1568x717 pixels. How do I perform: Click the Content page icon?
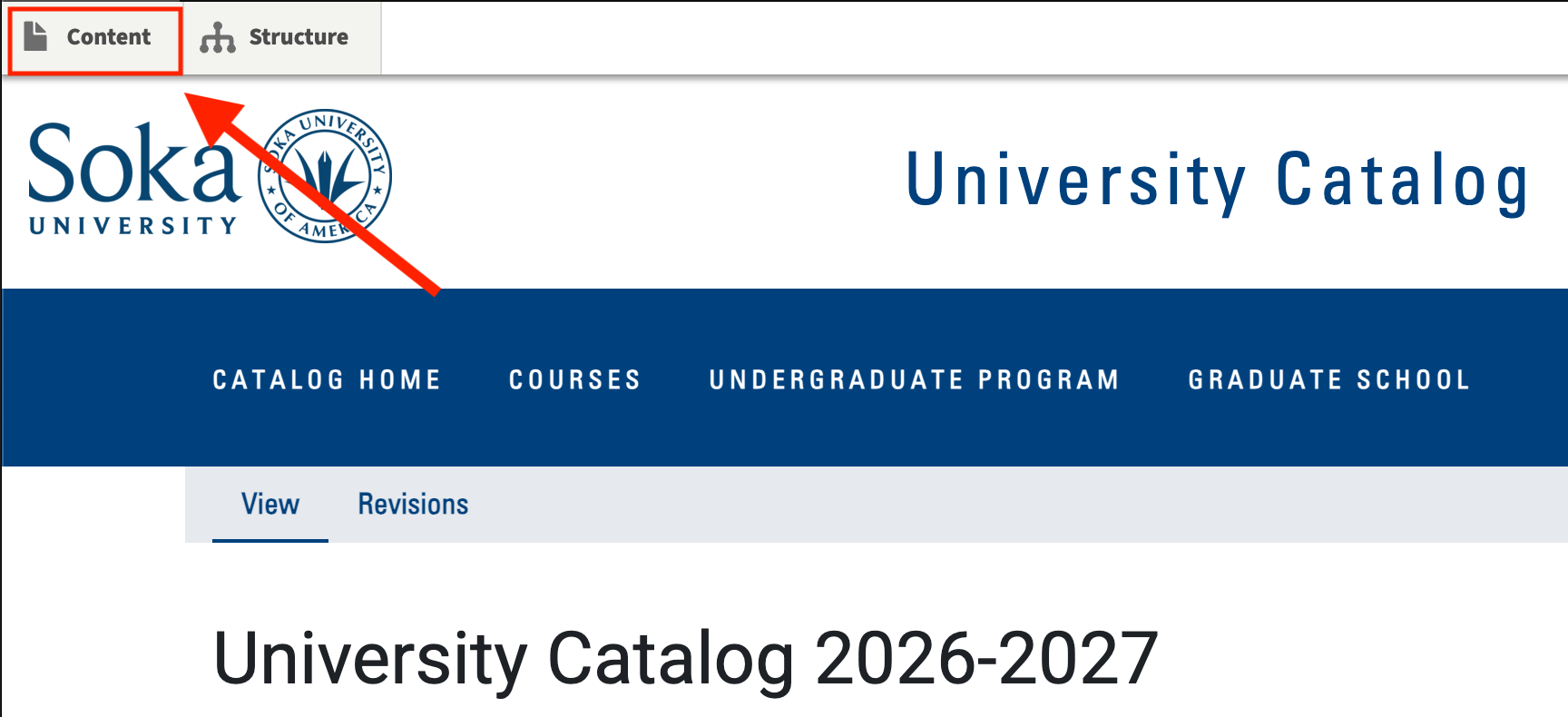(x=35, y=36)
